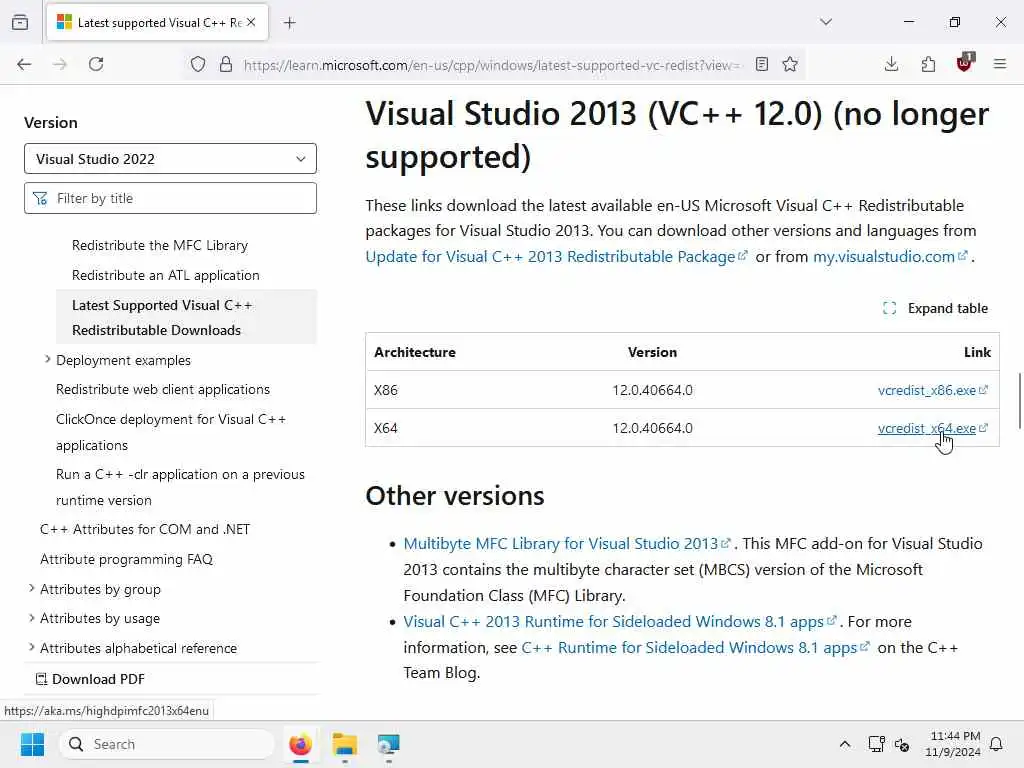Click the Firefox back arrow button

[24, 64]
